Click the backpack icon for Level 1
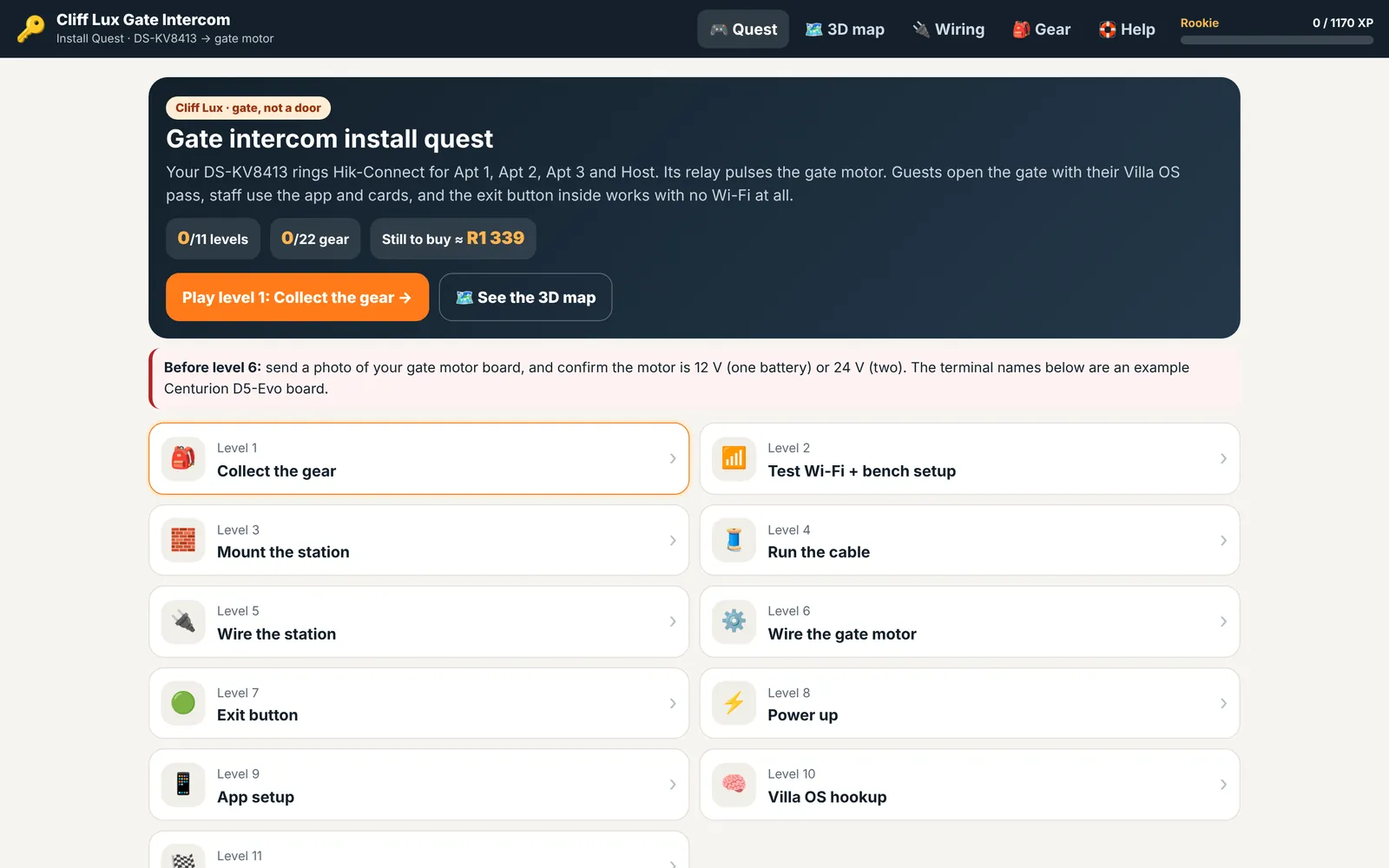1389x868 pixels. pos(183,458)
